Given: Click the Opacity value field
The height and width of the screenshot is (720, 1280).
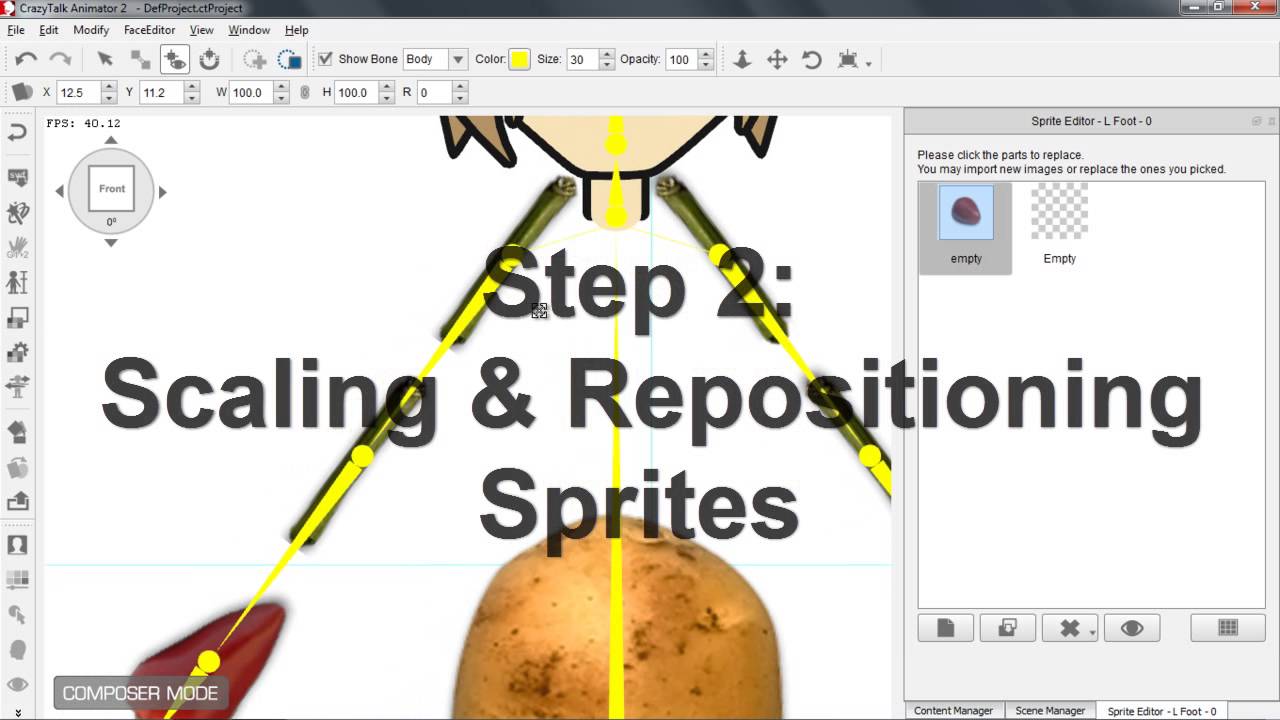Looking at the screenshot, I should point(680,59).
